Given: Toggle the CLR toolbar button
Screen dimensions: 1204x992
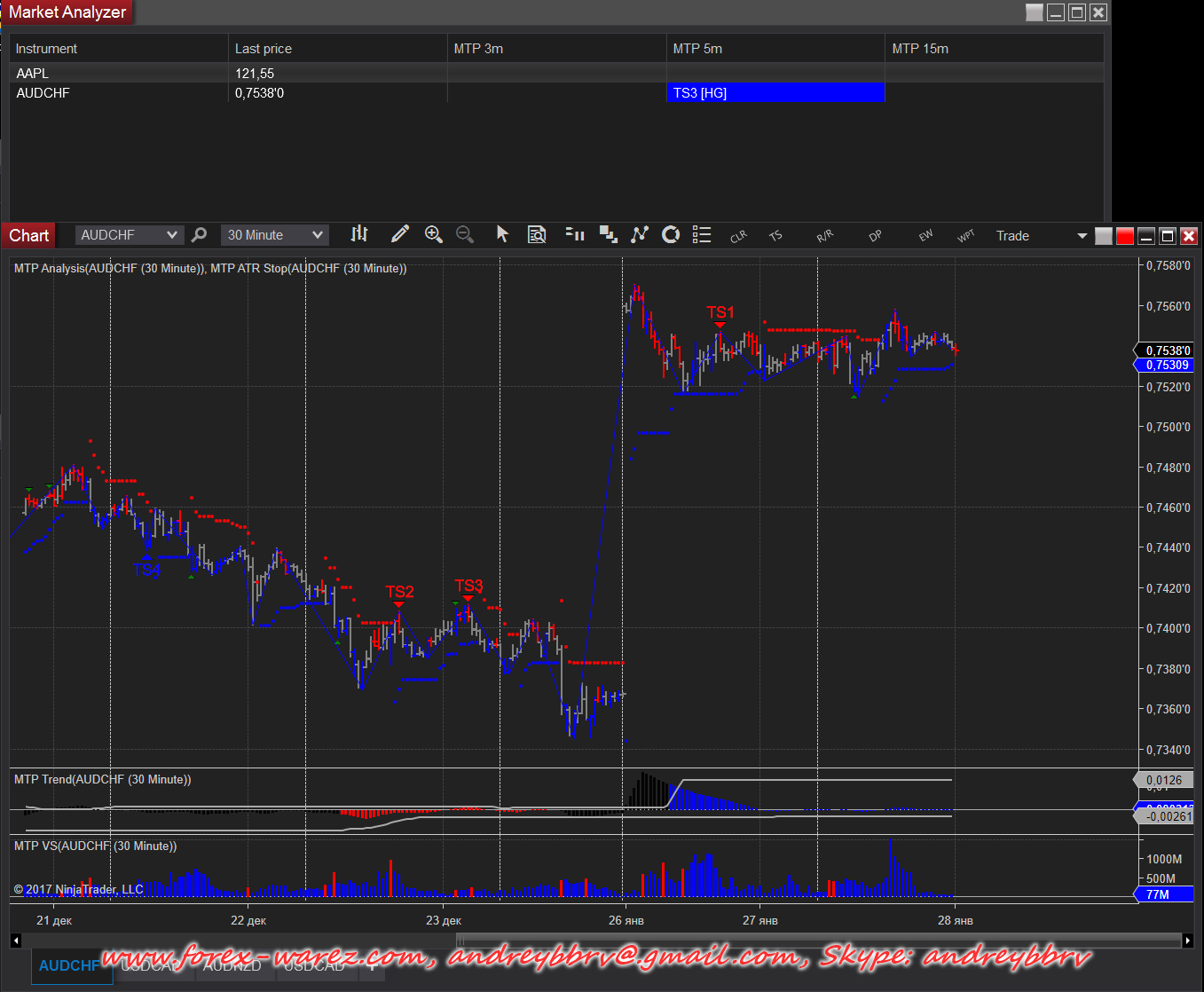Looking at the screenshot, I should pyautogui.click(x=738, y=236).
